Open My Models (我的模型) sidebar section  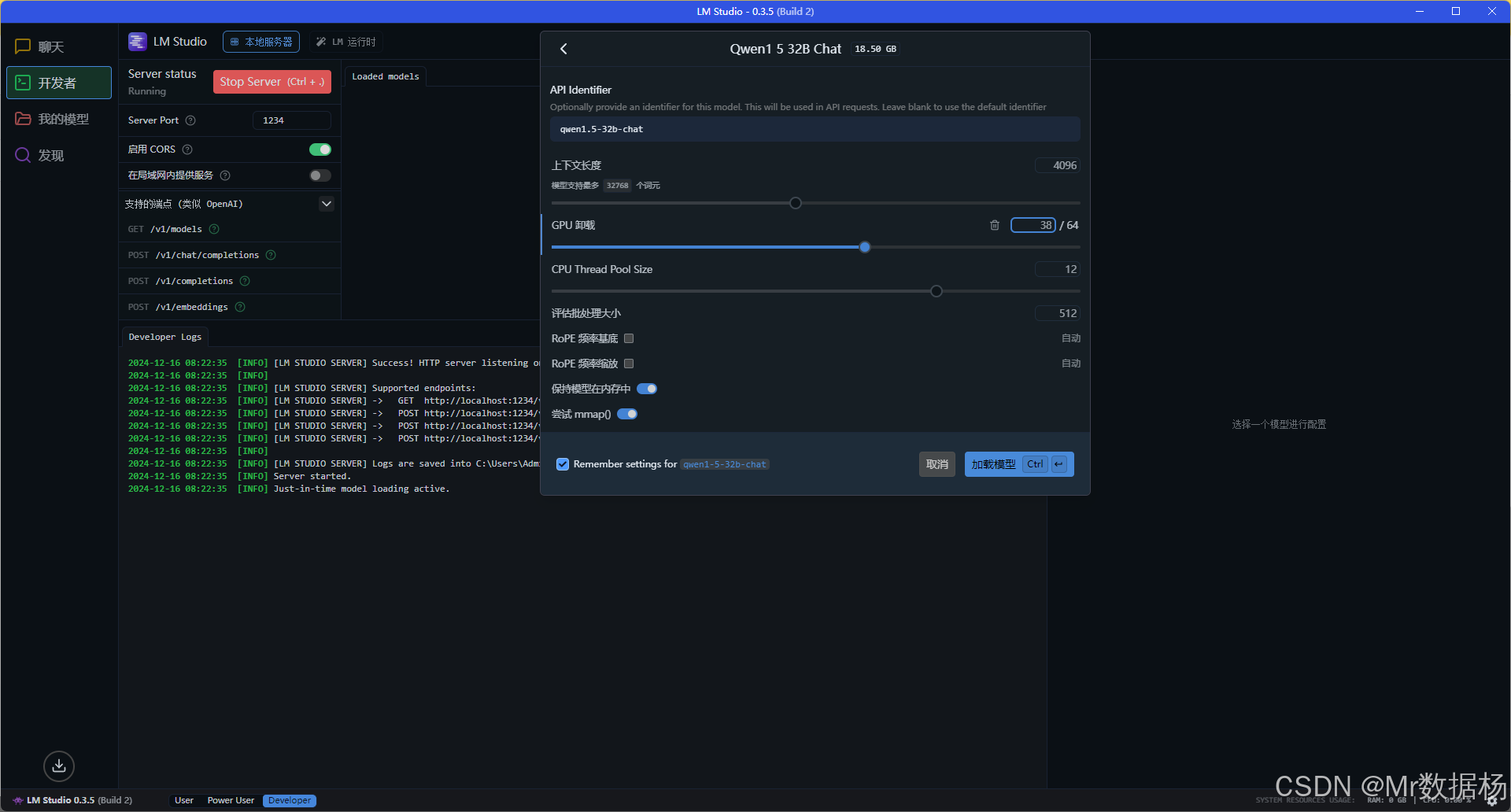click(x=59, y=119)
